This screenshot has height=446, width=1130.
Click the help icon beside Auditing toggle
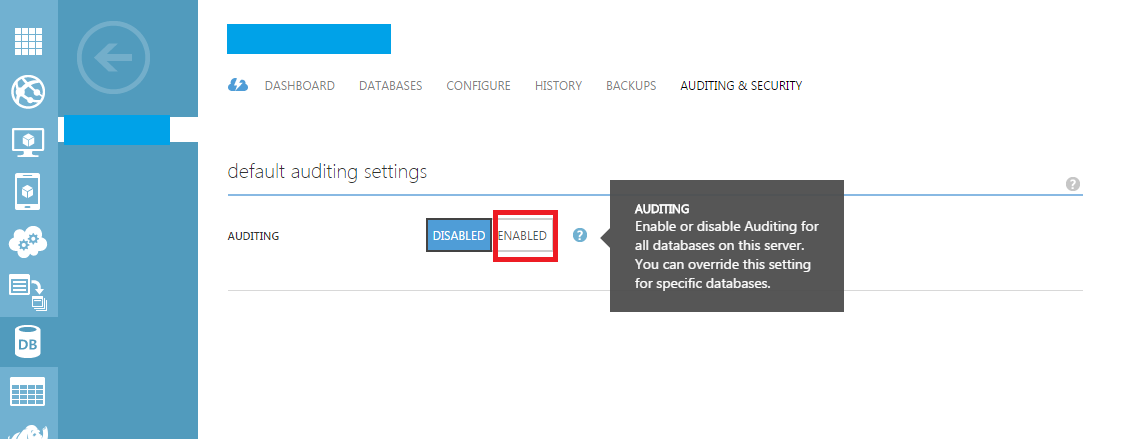coord(580,235)
